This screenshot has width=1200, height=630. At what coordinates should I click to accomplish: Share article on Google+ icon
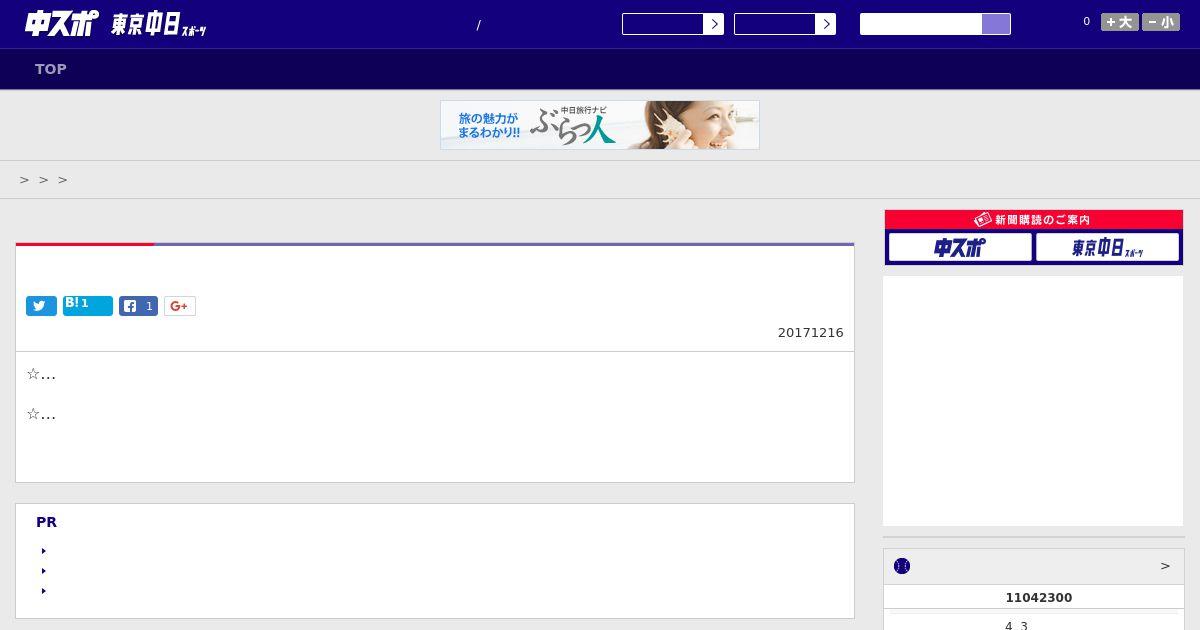point(180,306)
